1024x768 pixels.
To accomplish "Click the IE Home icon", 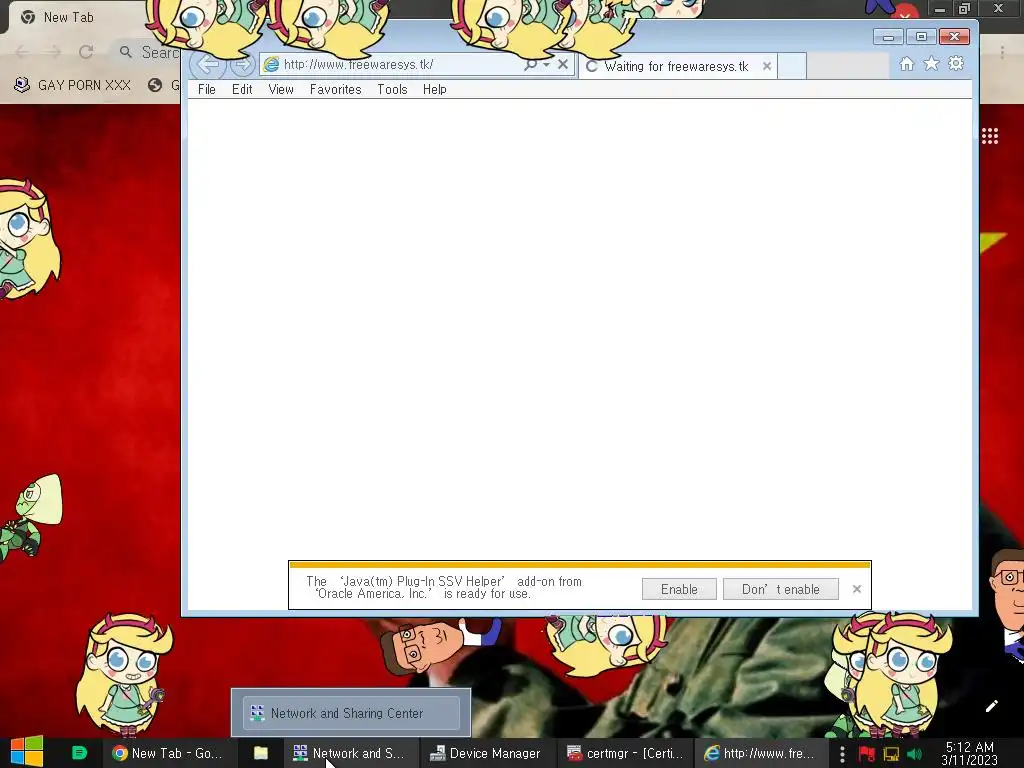I will coord(906,63).
